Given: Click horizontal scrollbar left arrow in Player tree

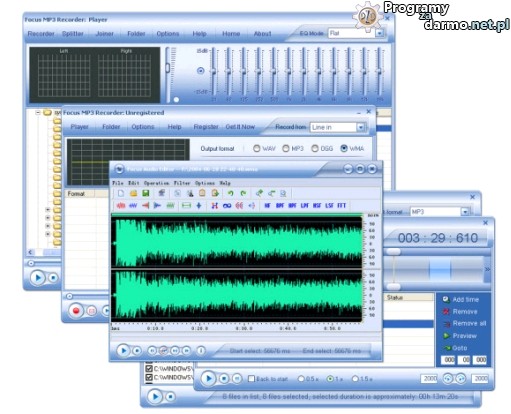Looking at the screenshot, I should point(30,252).
